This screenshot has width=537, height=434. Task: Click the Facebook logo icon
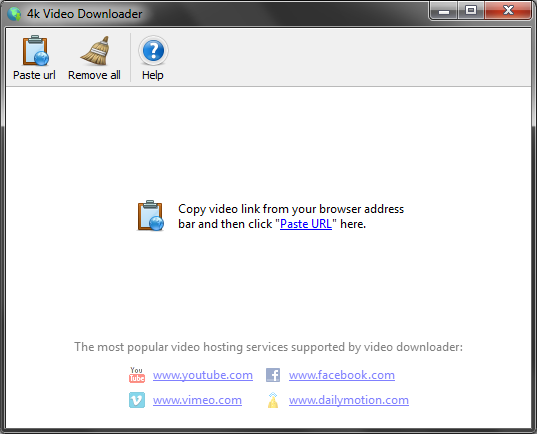coord(273,375)
